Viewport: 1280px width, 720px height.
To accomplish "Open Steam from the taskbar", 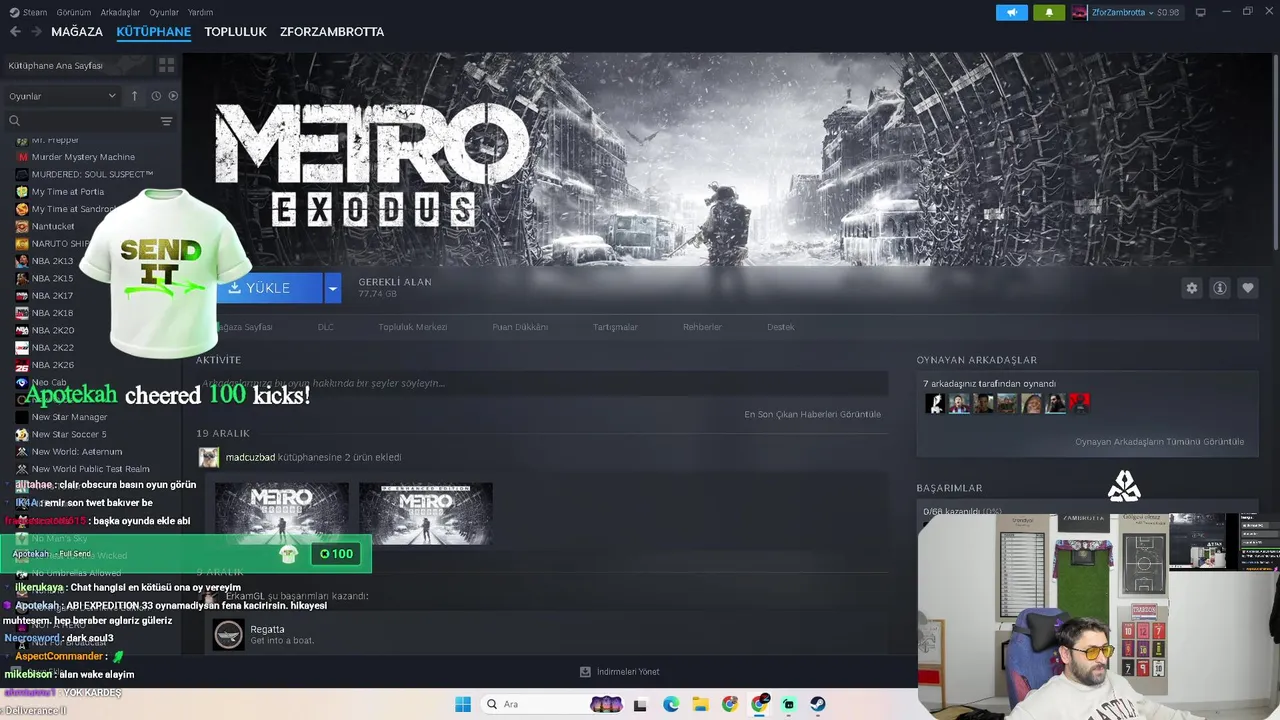I will (818, 704).
